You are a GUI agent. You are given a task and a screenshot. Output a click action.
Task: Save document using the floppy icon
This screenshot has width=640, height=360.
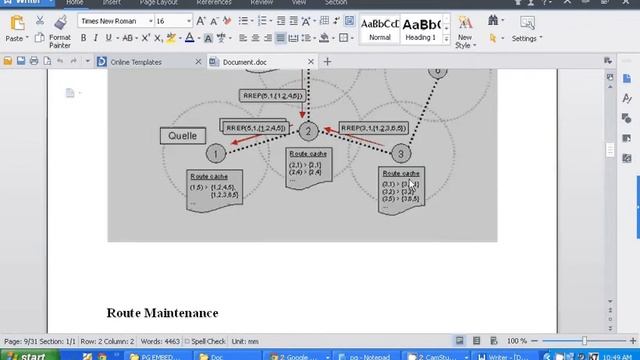(21, 61)
